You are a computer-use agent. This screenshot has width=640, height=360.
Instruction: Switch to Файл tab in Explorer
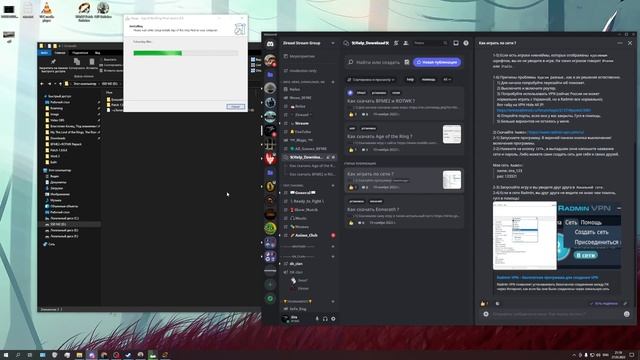click(x=44, y=53)
